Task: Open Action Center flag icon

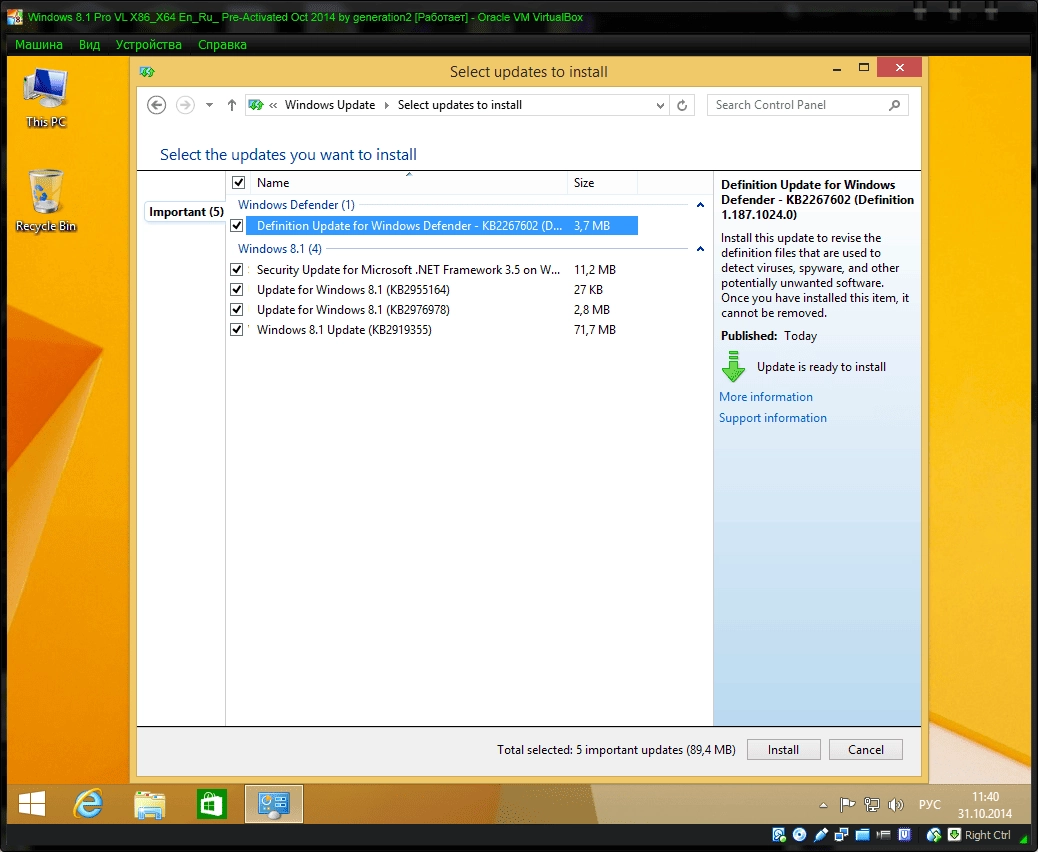Action: pos(847,805)
